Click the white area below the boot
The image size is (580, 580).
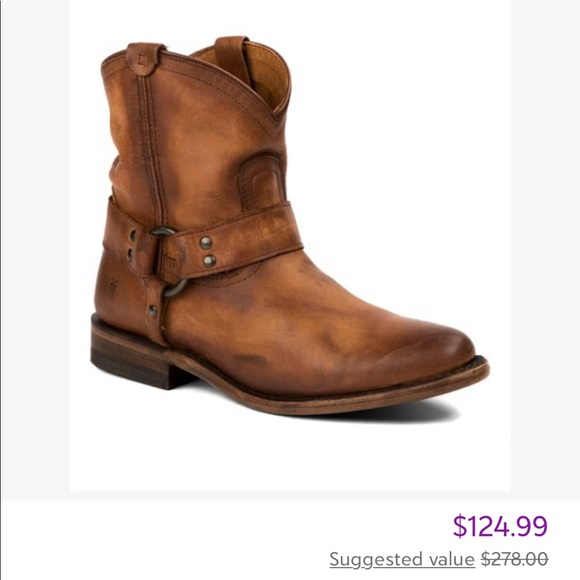point(290,455)
